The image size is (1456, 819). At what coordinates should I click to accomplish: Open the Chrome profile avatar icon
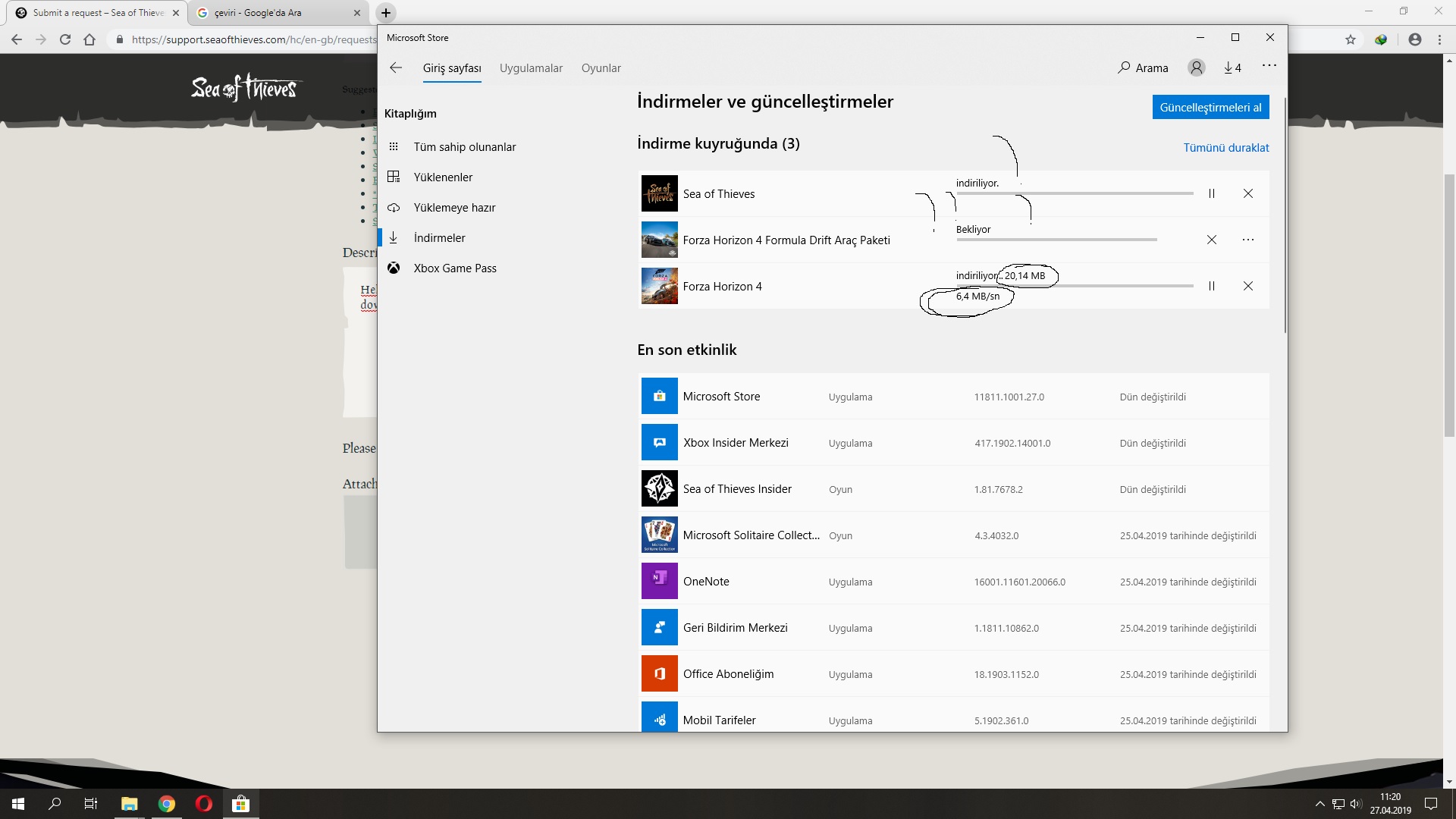(1415, 39)
